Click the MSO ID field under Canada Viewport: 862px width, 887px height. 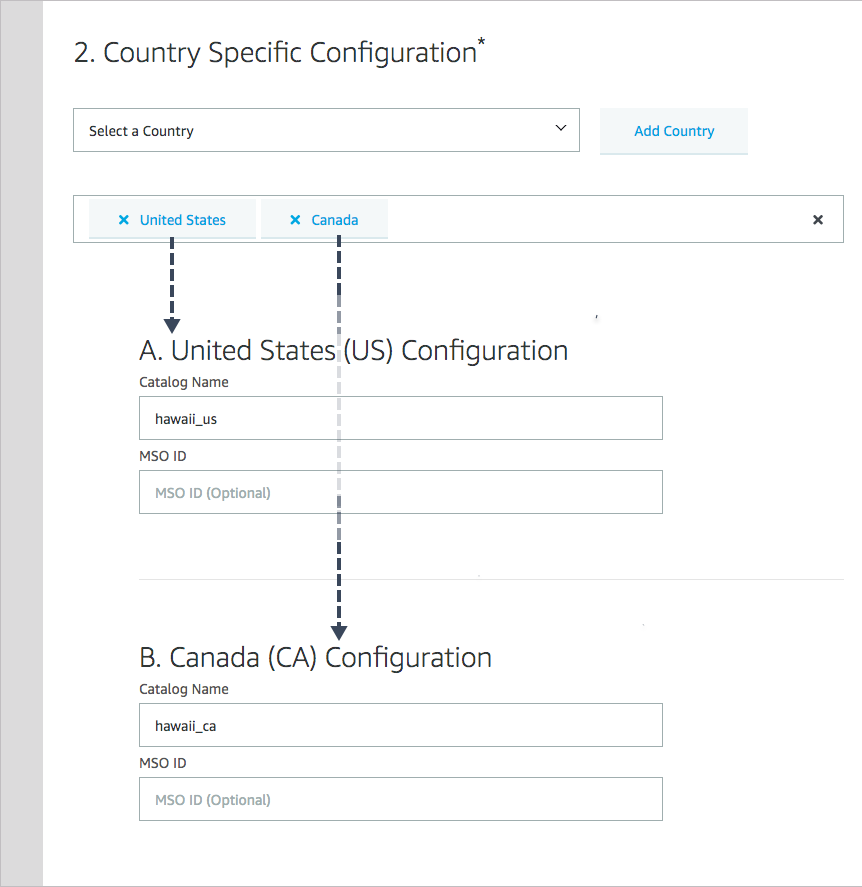pos(400,799)
